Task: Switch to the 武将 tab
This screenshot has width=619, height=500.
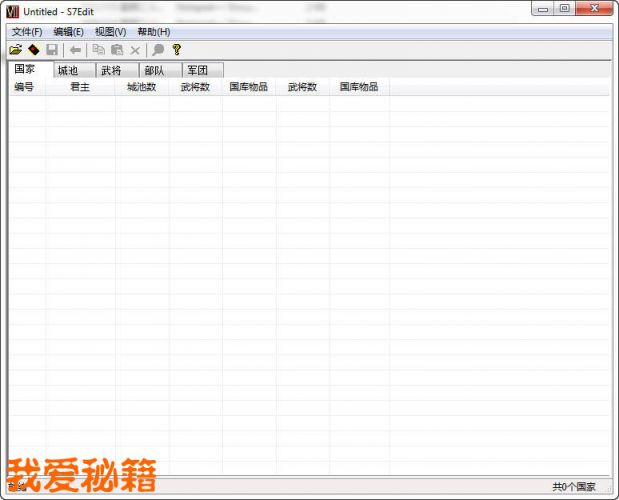Action: tap(111, 71)
